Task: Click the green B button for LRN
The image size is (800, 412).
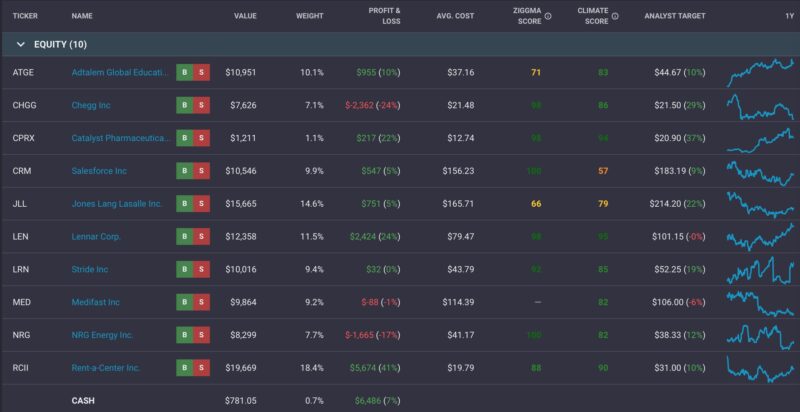Action: (185, 269)
